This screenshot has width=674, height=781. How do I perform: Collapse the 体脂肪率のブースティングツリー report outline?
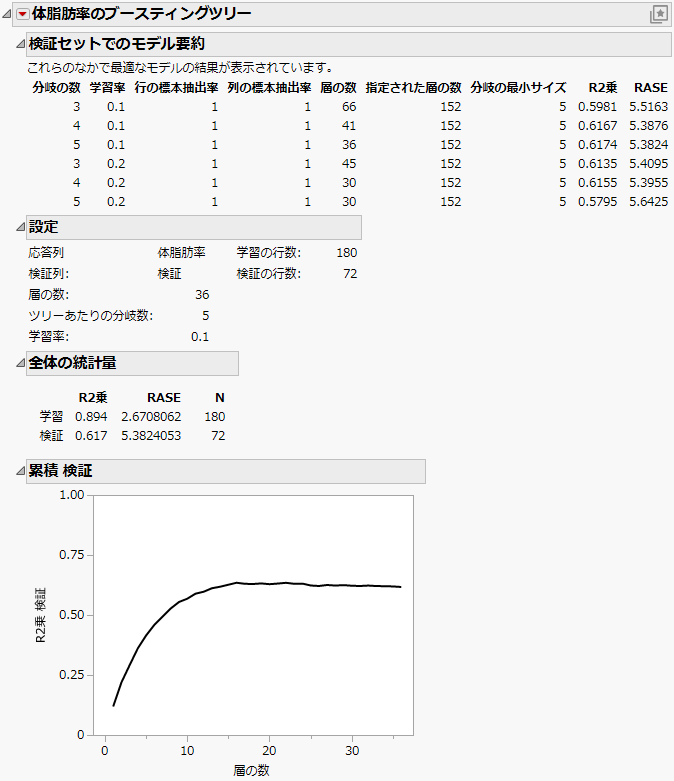(x=6, y=14)
